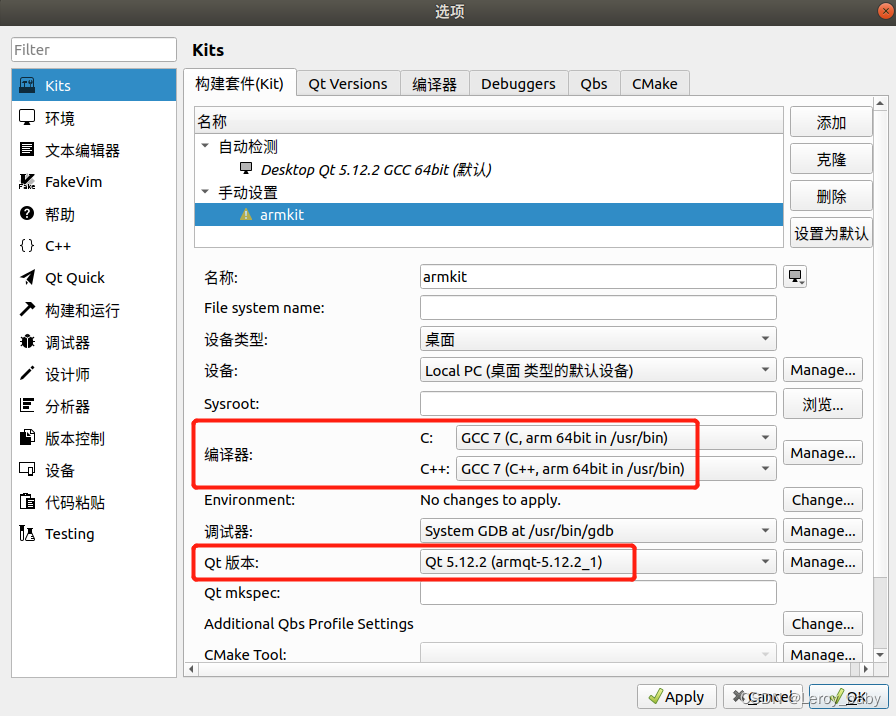Image resolution: width=896 pixels, height=716 pixels.
Task: Select the C++ settings section
Action: click(x=60, y=245)
